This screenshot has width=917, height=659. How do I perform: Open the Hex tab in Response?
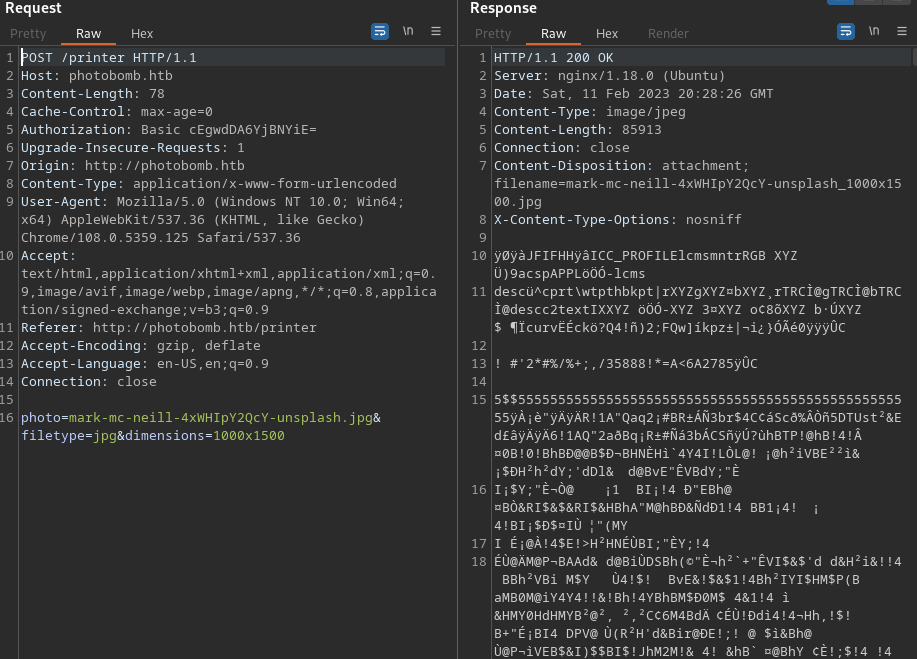(607, 34)
